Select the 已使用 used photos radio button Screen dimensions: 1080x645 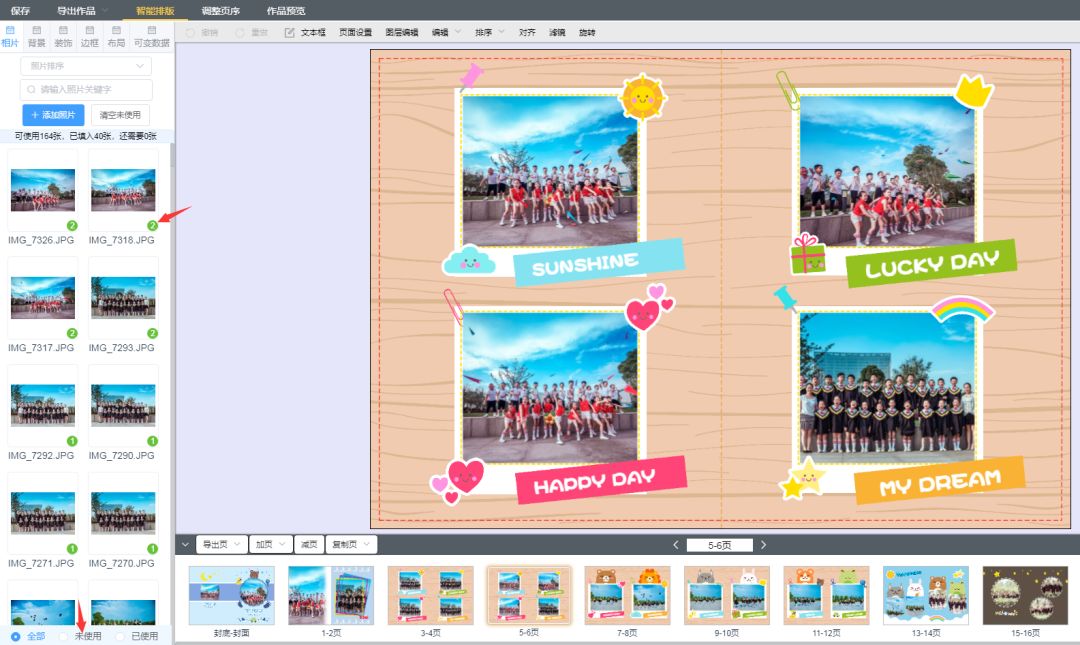pos(120,636)
